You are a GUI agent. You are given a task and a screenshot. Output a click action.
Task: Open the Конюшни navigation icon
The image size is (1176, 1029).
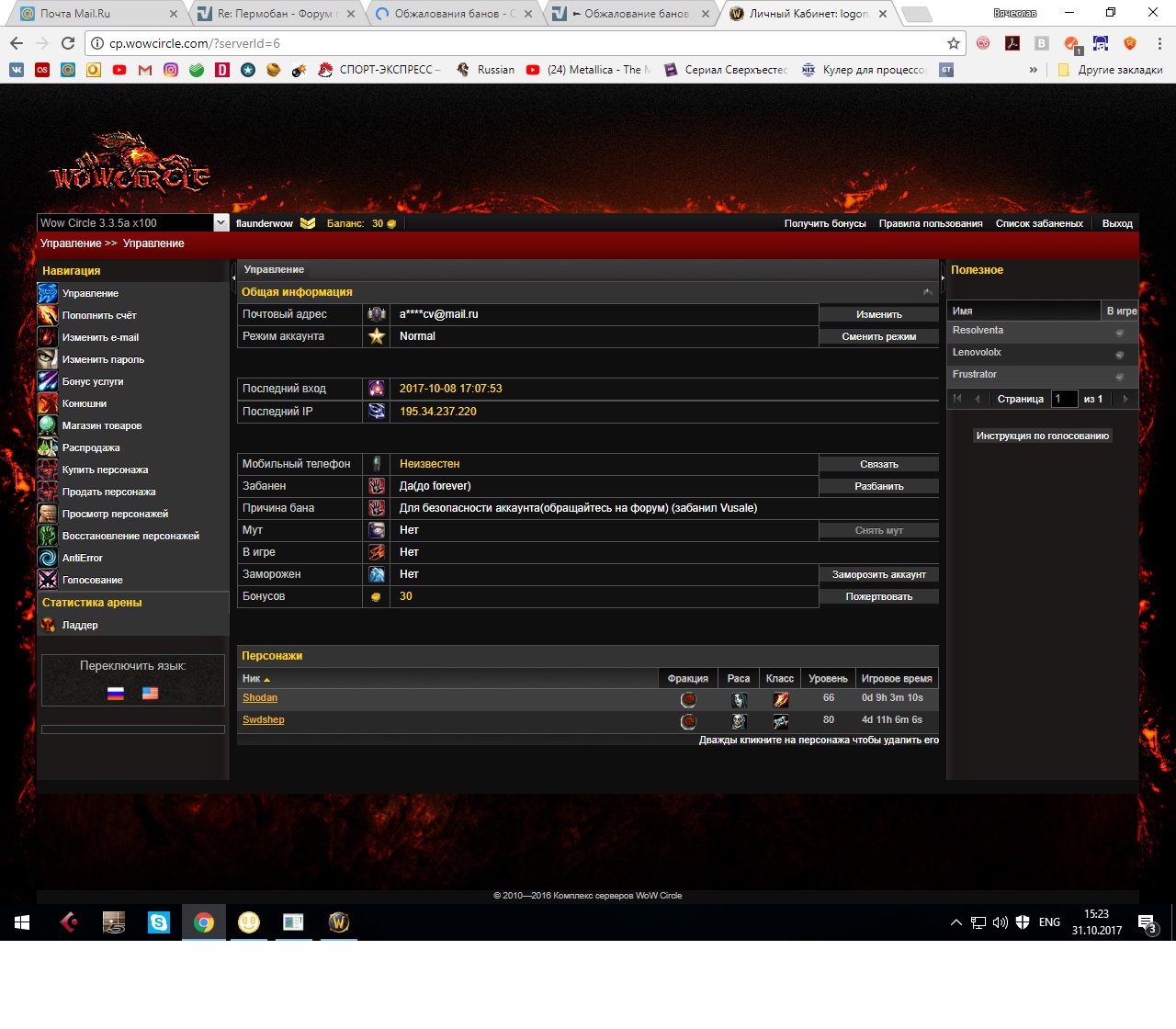[x=48, y=403]
